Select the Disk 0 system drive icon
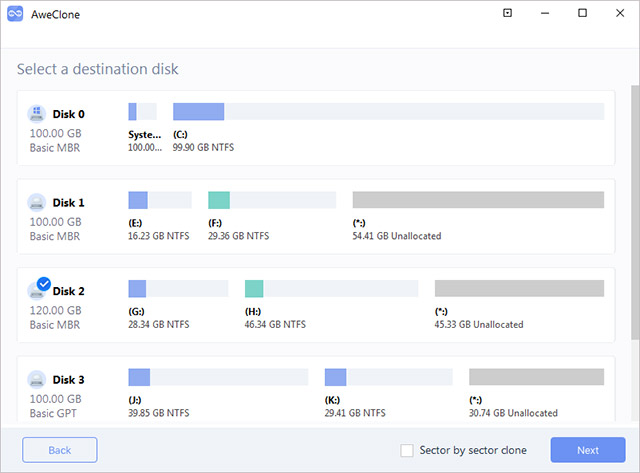Screen dimensions: 640x473 [37, 114]
